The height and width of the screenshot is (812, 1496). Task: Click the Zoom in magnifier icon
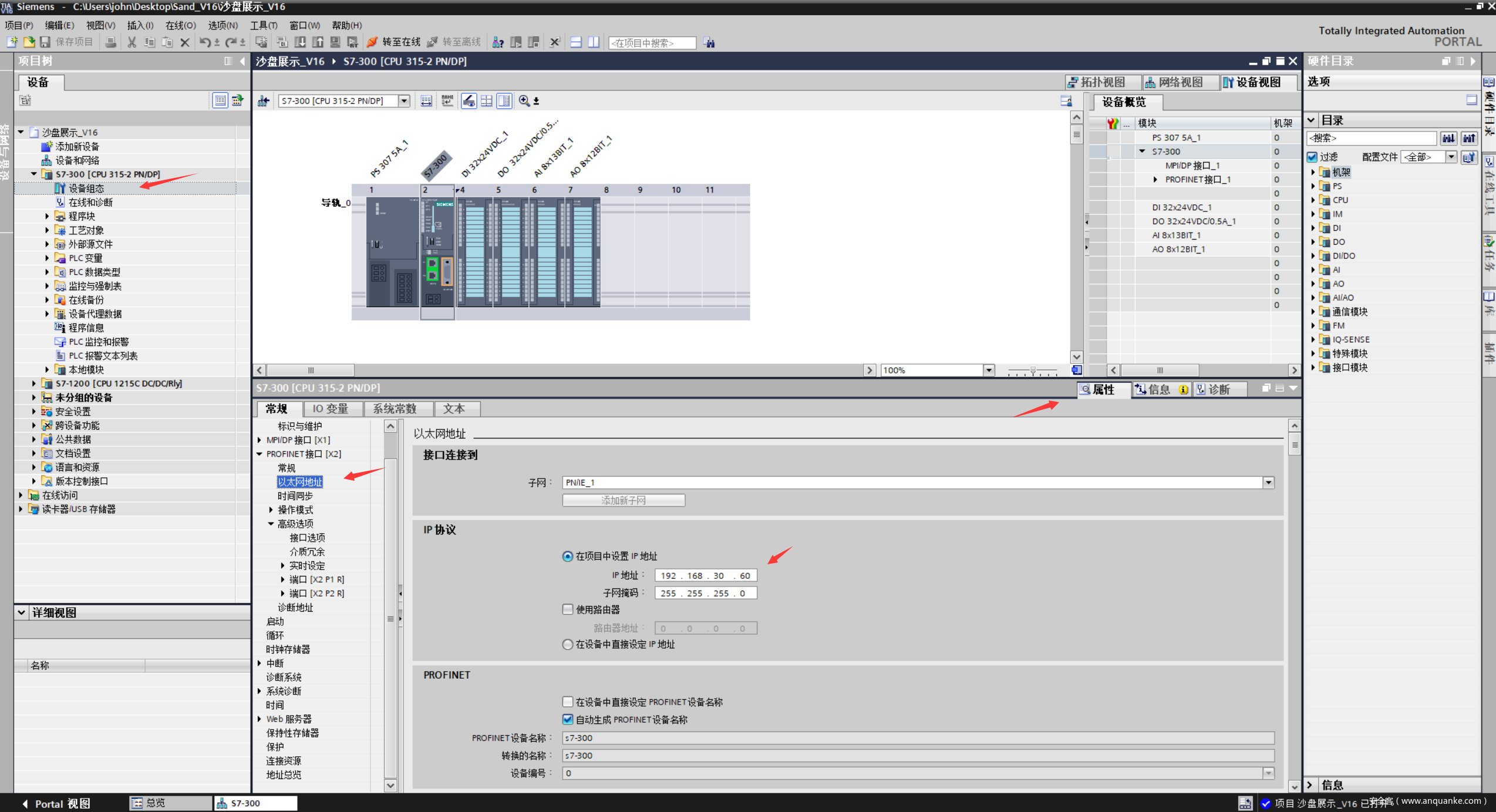pyautogui.click(x=524, y=101)
